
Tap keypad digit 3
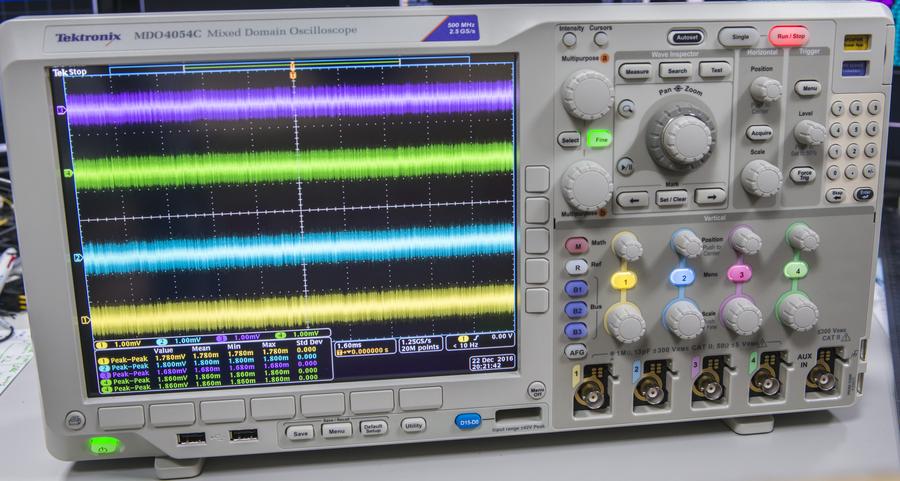point(871,150)
